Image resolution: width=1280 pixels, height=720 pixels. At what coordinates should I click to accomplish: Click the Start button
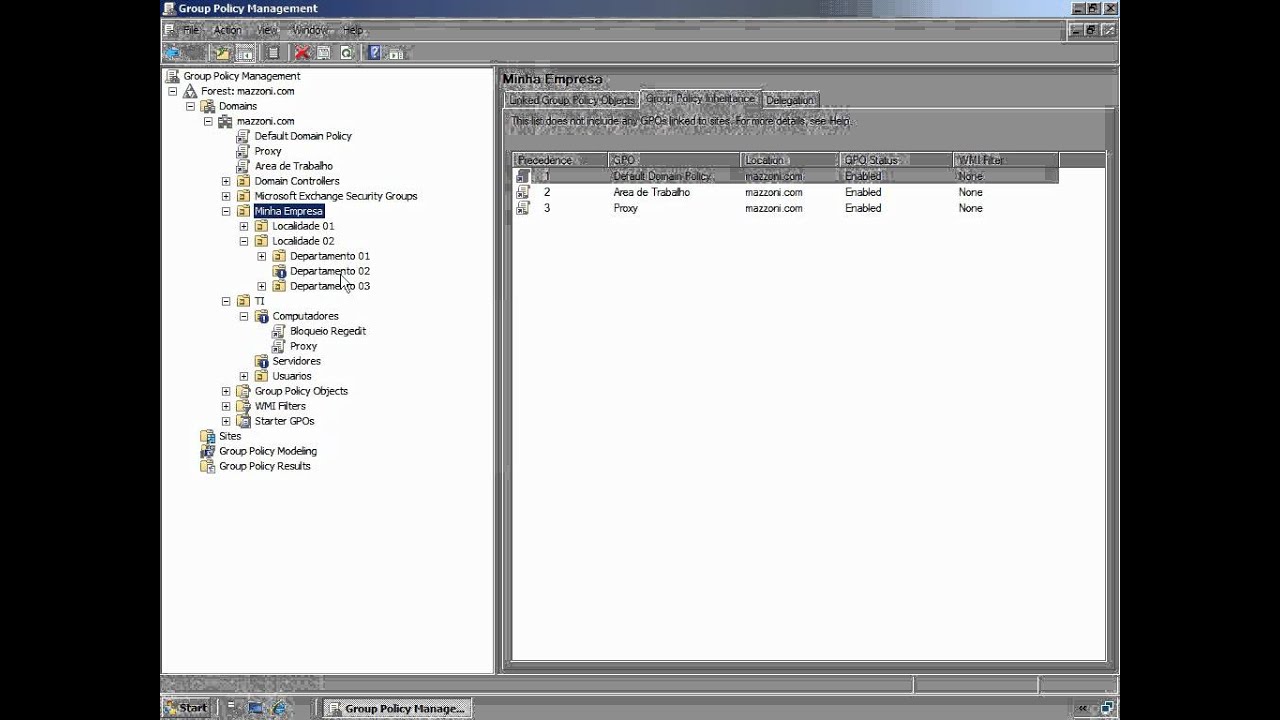tap(187, 708)
